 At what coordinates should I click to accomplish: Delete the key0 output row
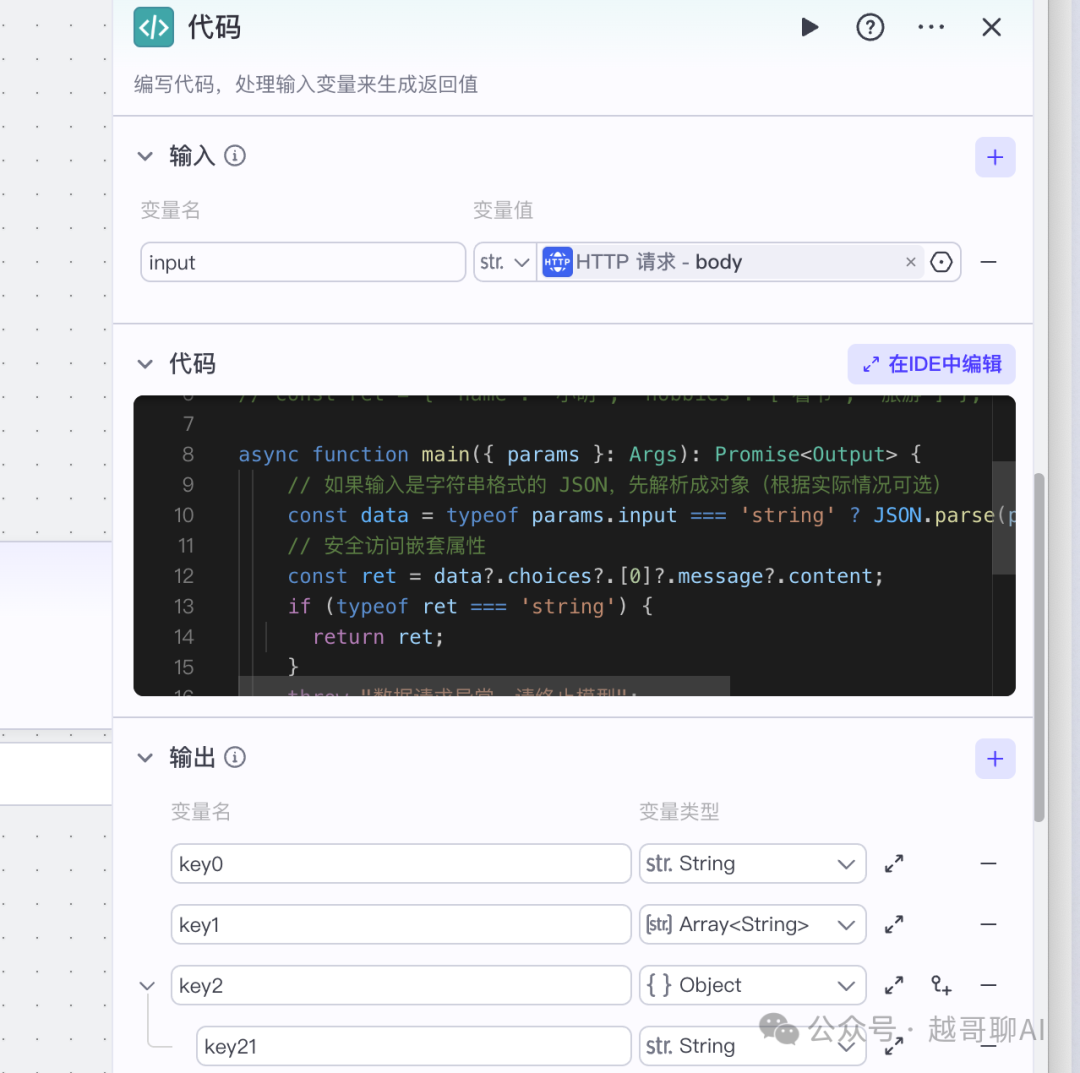988,864
